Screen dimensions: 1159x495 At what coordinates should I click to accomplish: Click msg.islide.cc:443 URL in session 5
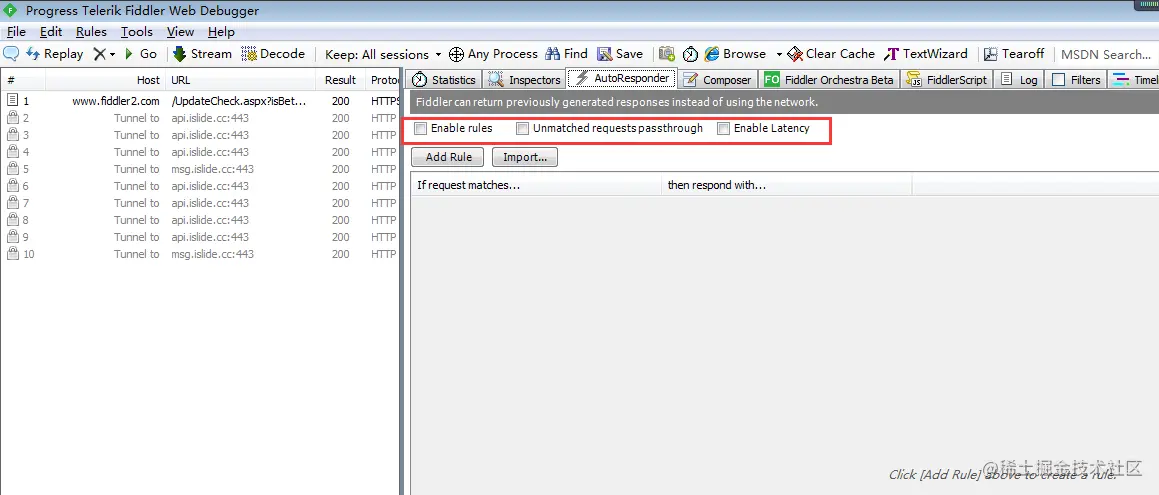tap(213, 169)
